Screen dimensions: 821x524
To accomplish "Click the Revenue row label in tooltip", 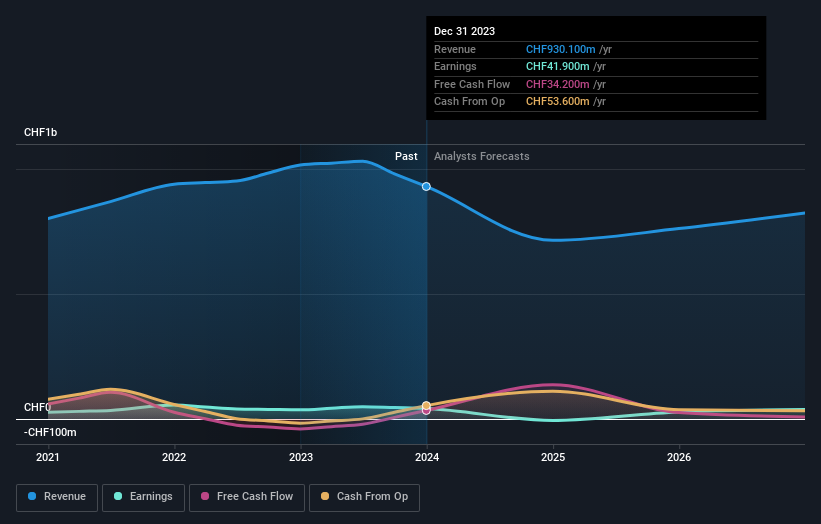I will click(455, 49).
